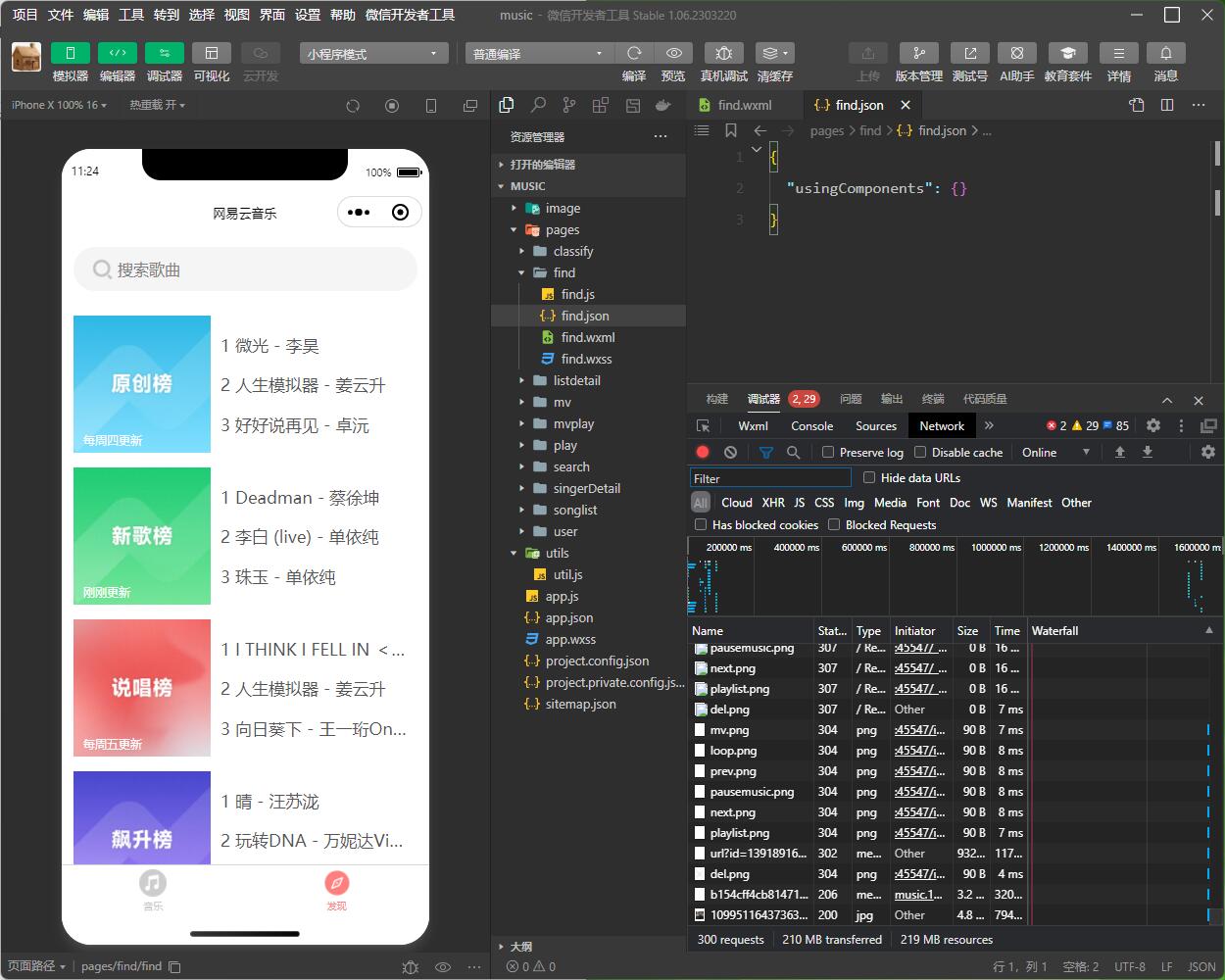Click the compile refresh icon
Screen dimensions: 1225x980
(x=634, y=53)
